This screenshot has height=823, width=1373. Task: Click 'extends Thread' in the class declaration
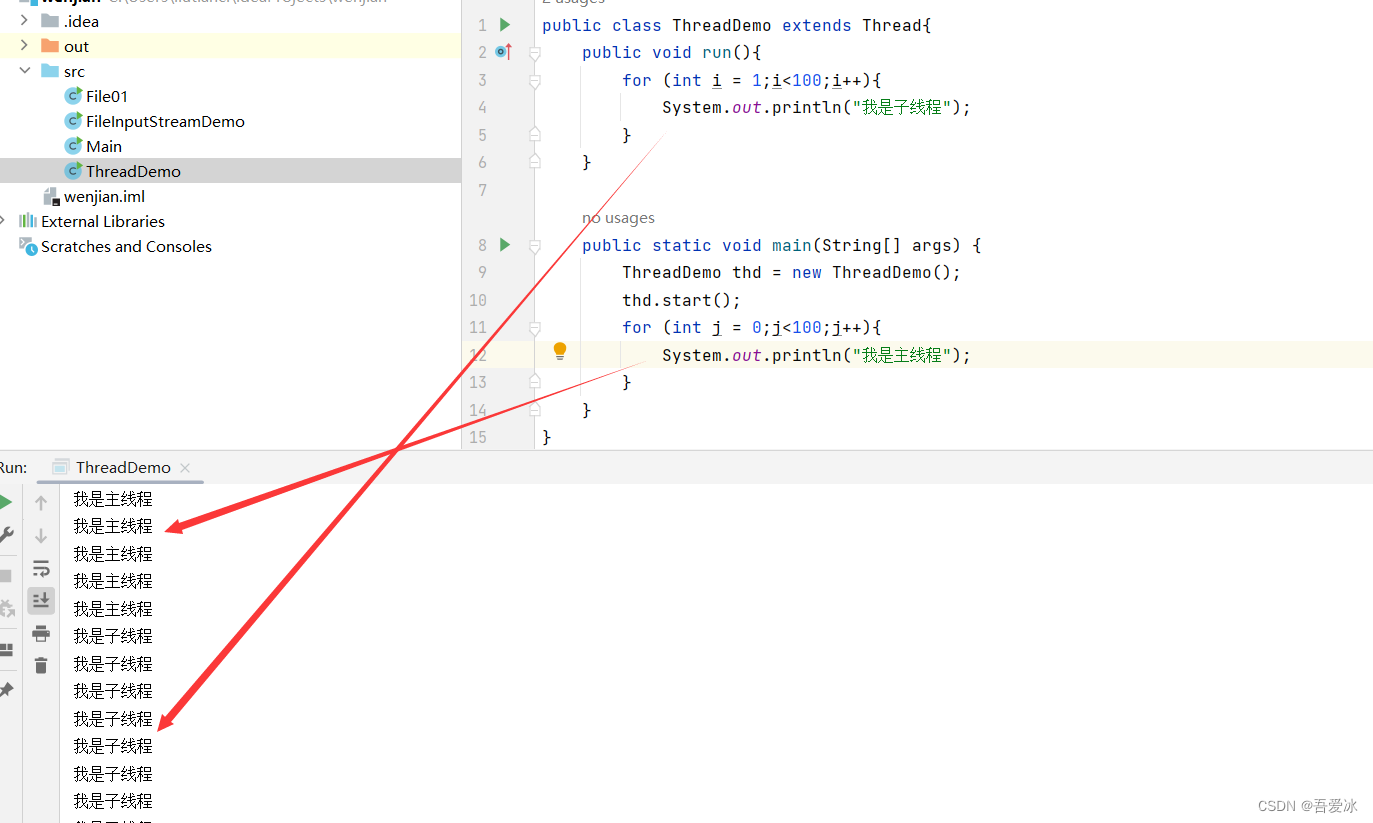point(851,25)
